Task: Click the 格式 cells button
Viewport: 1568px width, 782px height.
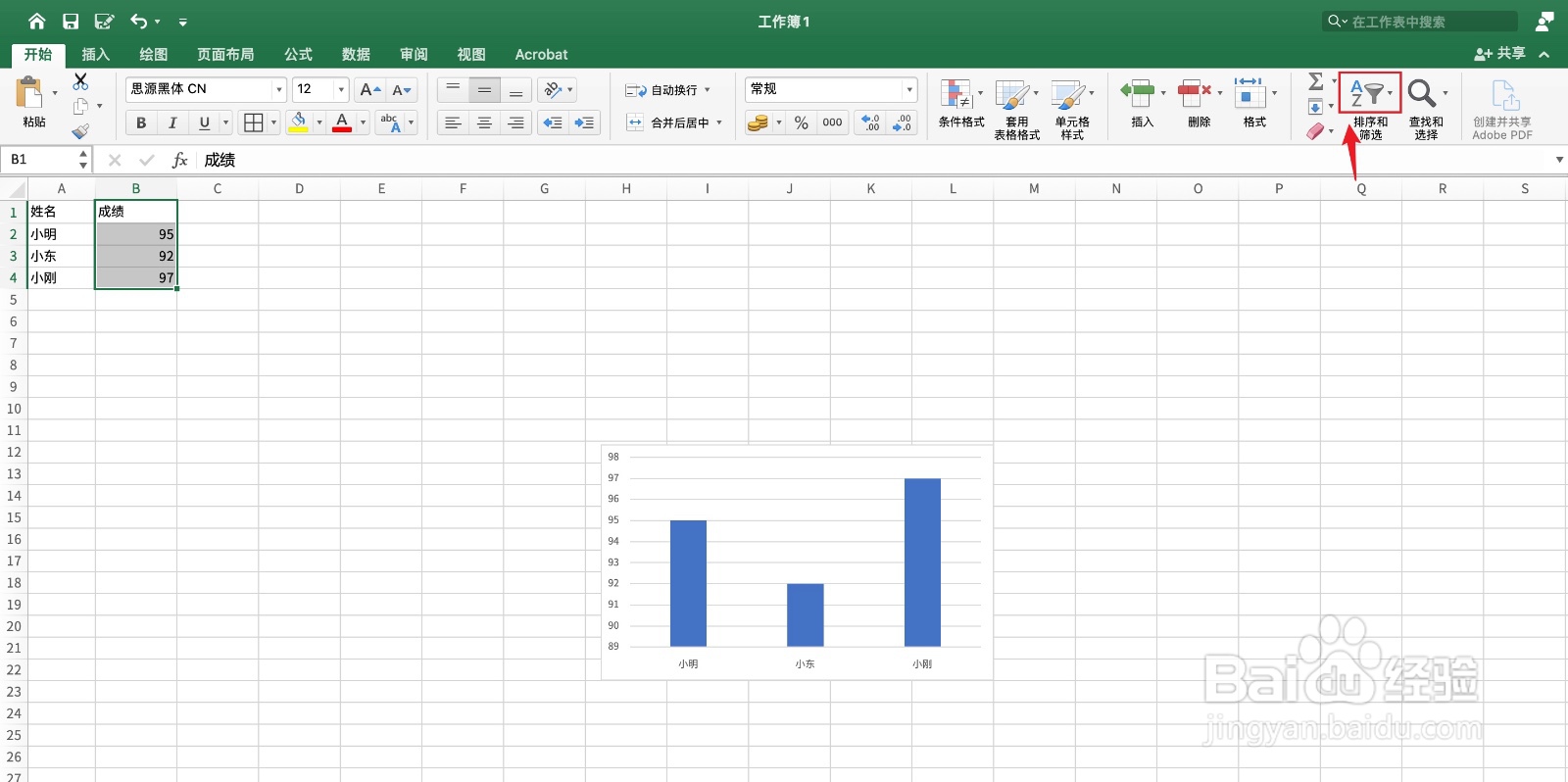Action: (x=1254, y=104)
